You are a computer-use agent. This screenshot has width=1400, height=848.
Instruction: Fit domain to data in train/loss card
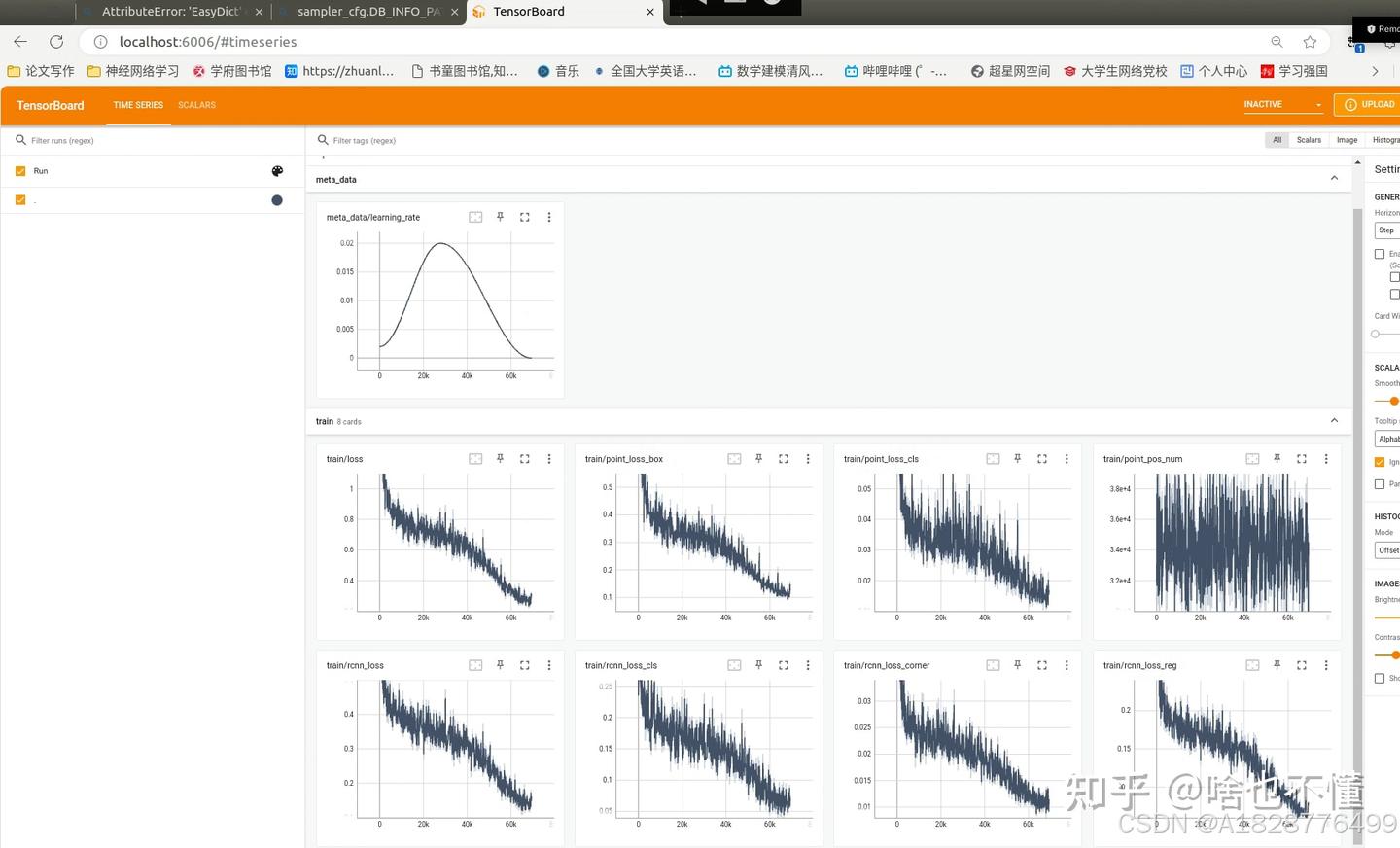point(475,459)
